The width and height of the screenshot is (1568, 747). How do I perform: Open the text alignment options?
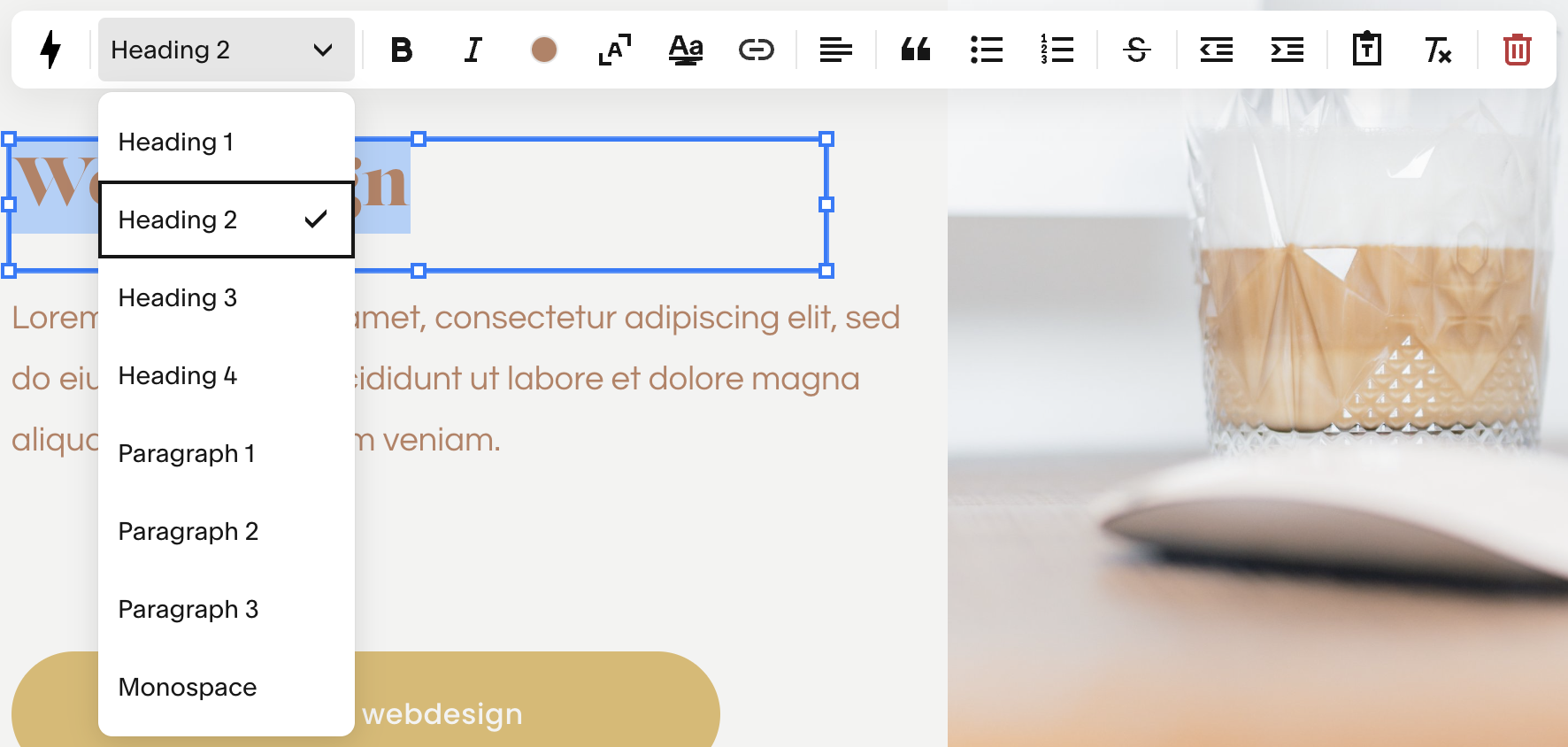836,50
